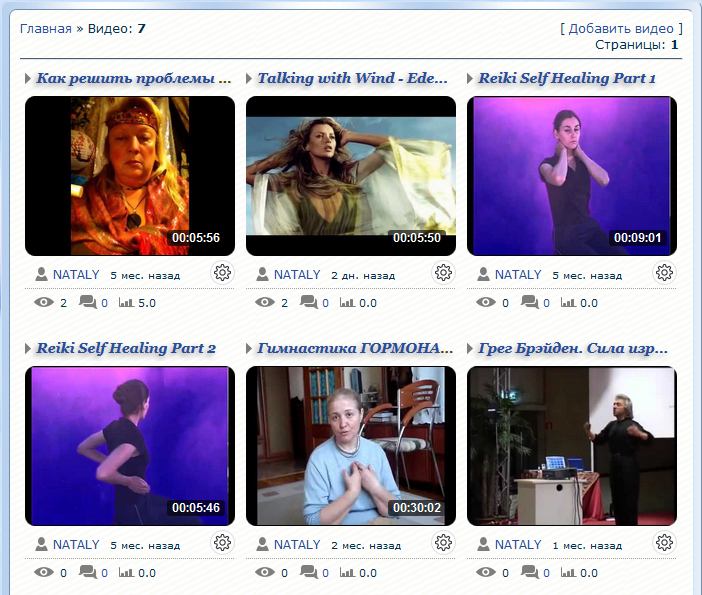Click user icon beside NATALY under Как решить проблемы
This screenshot has width=702, height=595.
41,274
